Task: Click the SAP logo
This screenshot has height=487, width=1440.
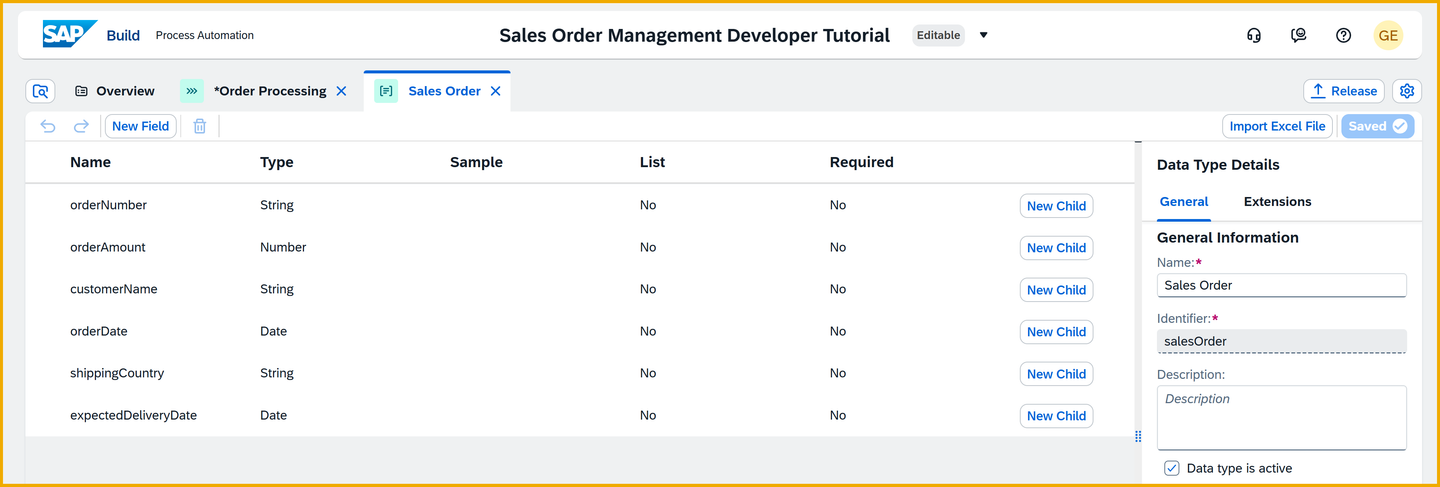Action: [x=69, y=34]
